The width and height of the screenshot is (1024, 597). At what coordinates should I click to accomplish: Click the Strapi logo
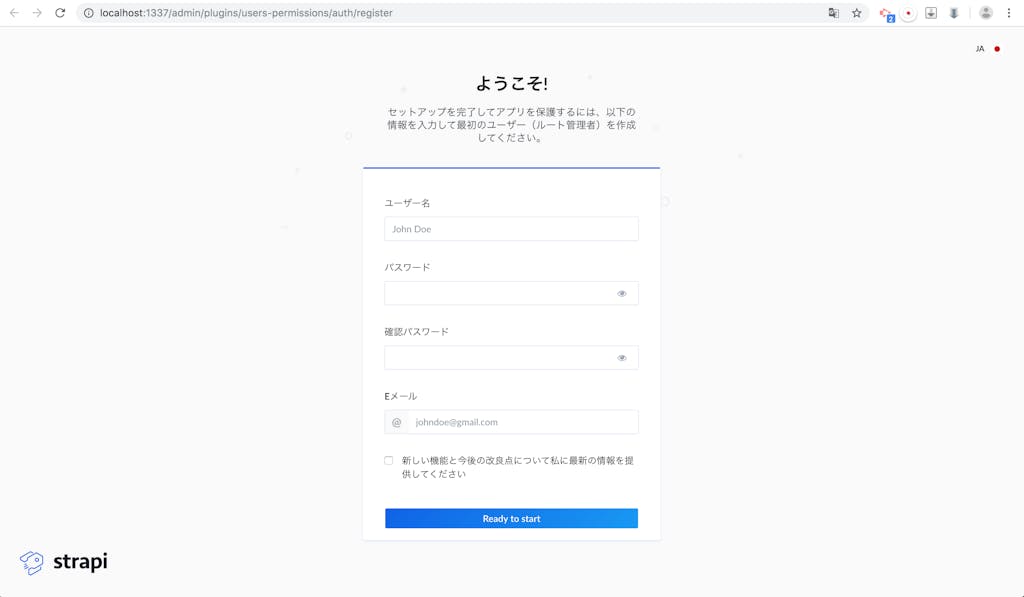tap(63, 562)
